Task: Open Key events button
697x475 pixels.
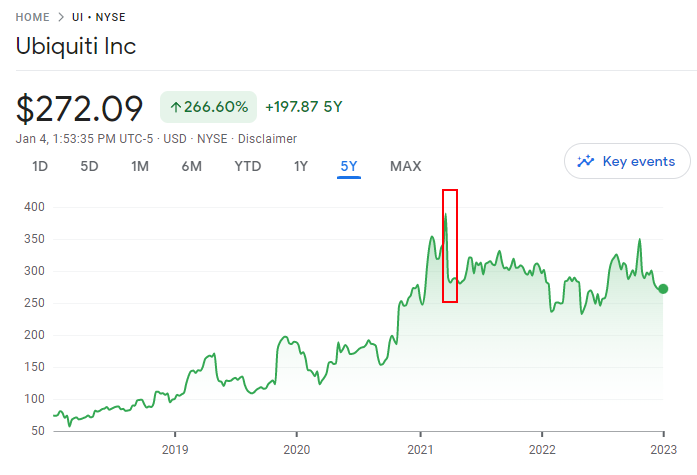Action: click(627, 161)
